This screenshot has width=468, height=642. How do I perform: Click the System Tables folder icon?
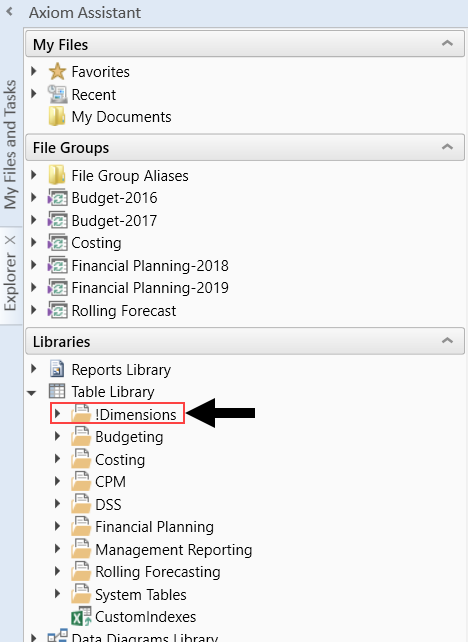point(81,594)
